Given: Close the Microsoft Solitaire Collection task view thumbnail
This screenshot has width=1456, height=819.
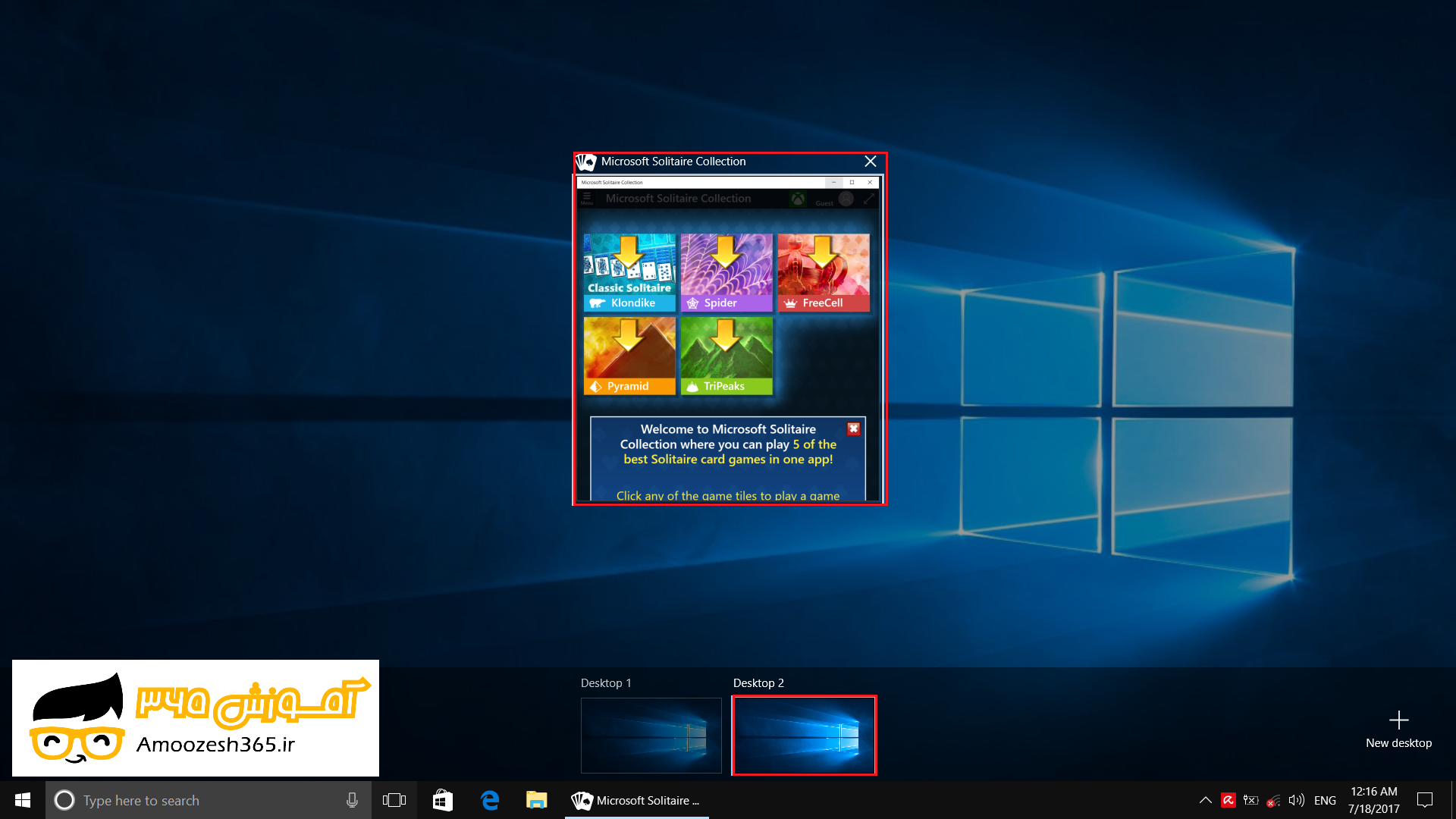Looking at the screenshot, I should click(871, 162).
